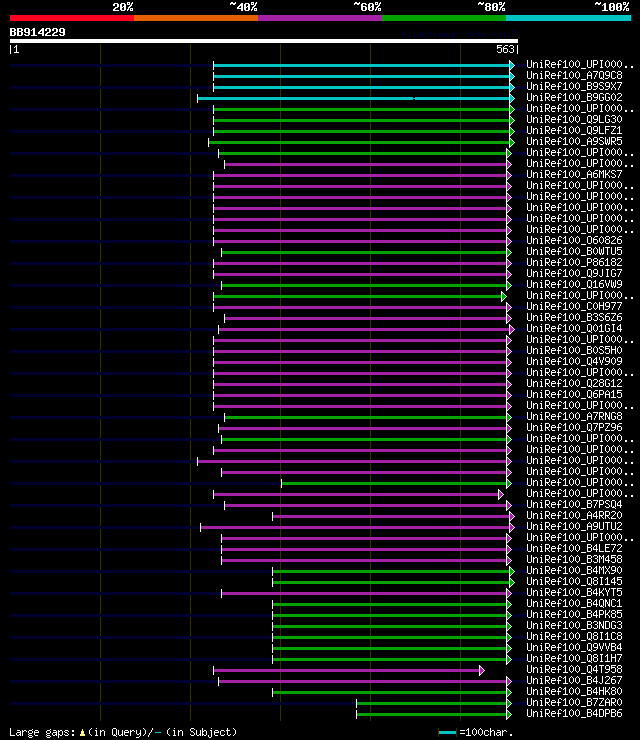Click the UniRef100_P86182 label
640x740 pixels.
[x=574, y=262]
